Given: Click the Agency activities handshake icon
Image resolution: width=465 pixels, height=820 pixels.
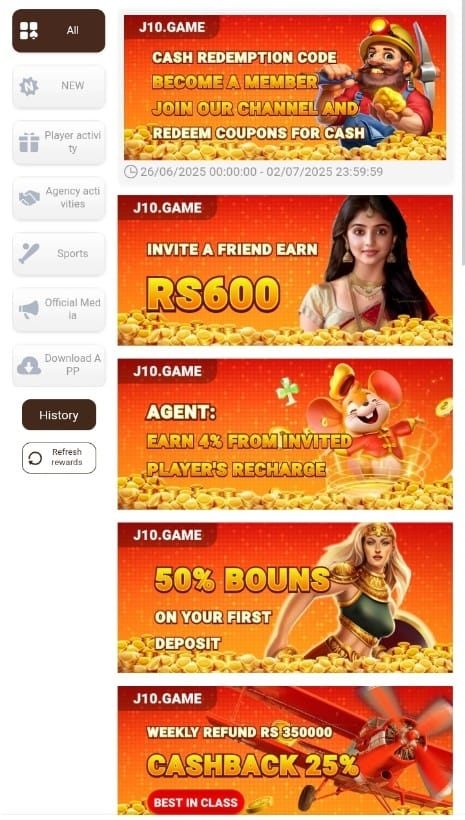Looking at the screenshot, I should point(29,198).
